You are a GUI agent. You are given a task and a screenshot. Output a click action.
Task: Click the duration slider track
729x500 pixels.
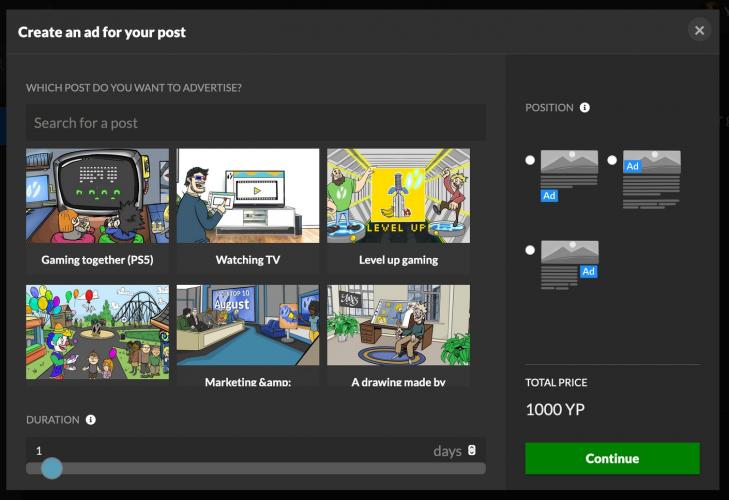pos(256,468)
